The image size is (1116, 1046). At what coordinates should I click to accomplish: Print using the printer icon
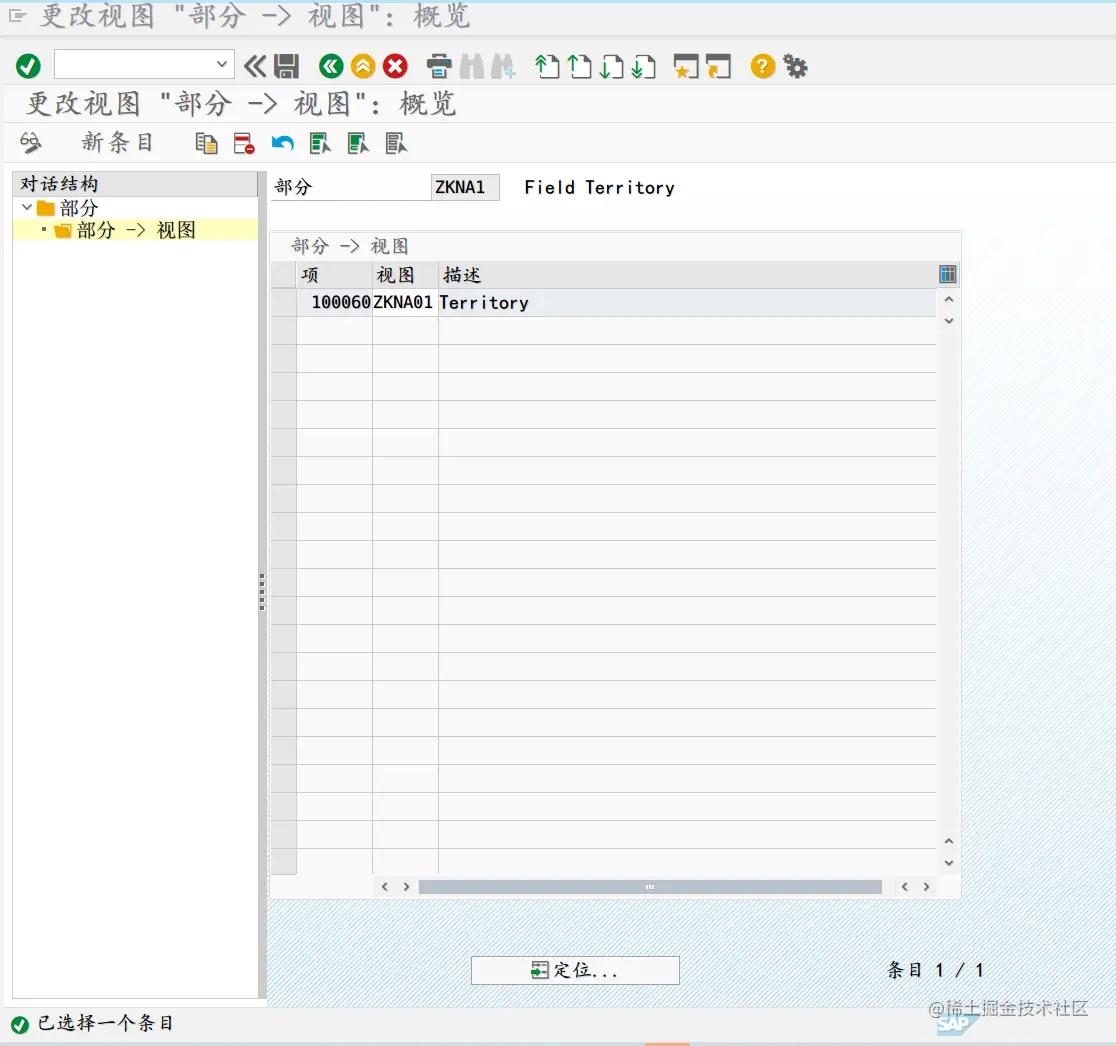tap(439, 66)
